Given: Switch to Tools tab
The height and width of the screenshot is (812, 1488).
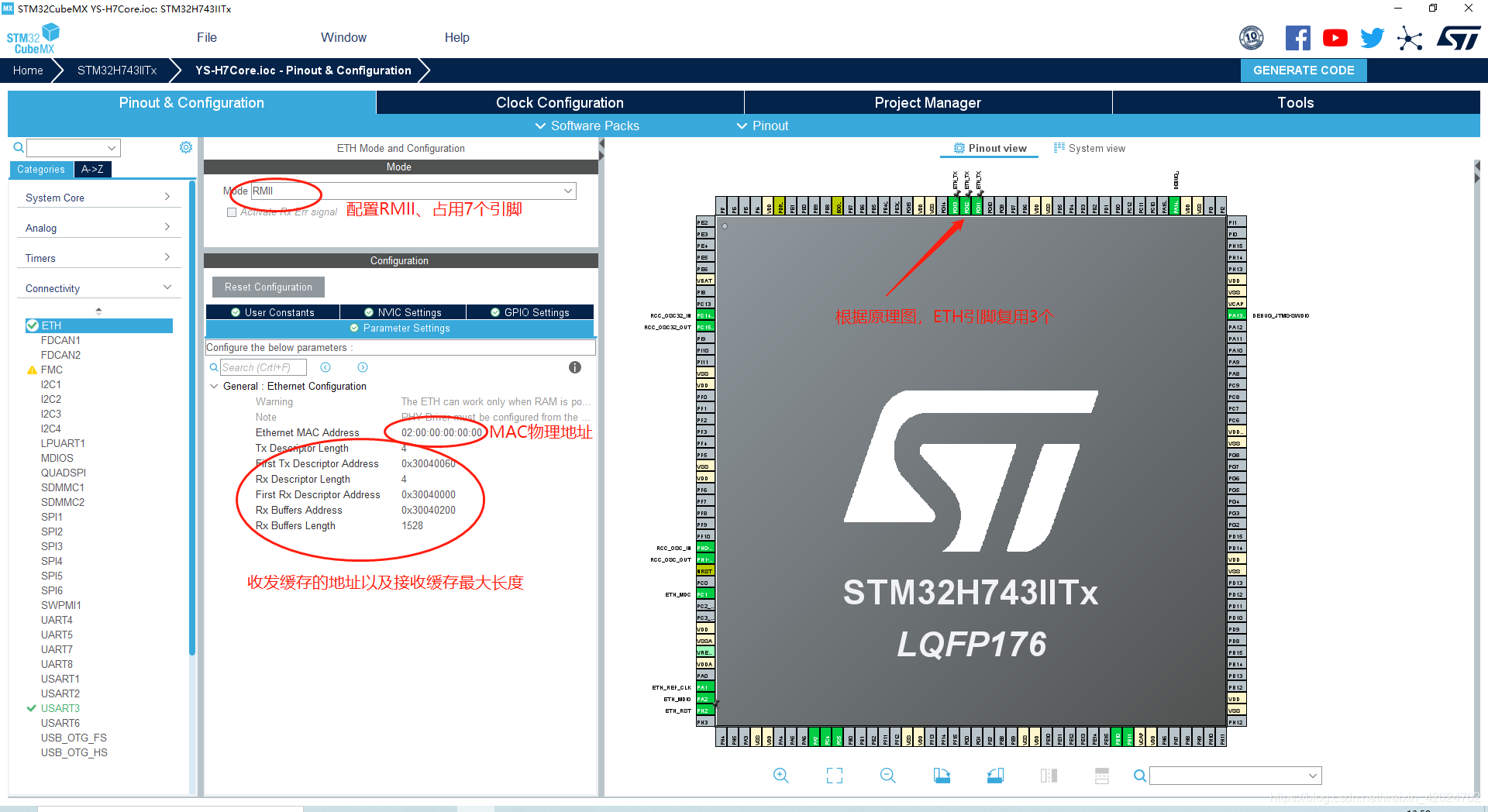Looking at the screenshot, I should coord(1296,102).
